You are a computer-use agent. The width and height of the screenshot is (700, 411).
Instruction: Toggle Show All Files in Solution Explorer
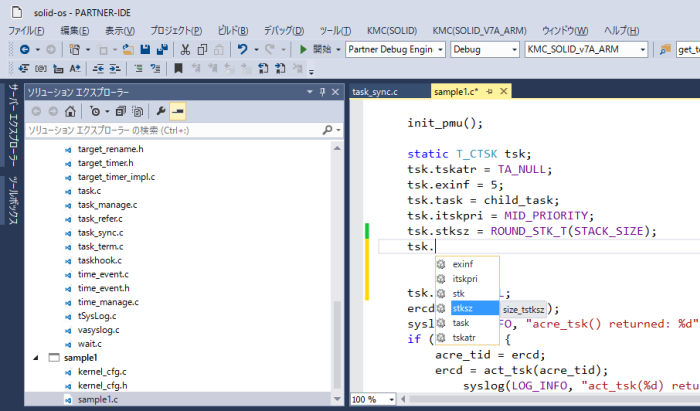(x=136, y=111)
